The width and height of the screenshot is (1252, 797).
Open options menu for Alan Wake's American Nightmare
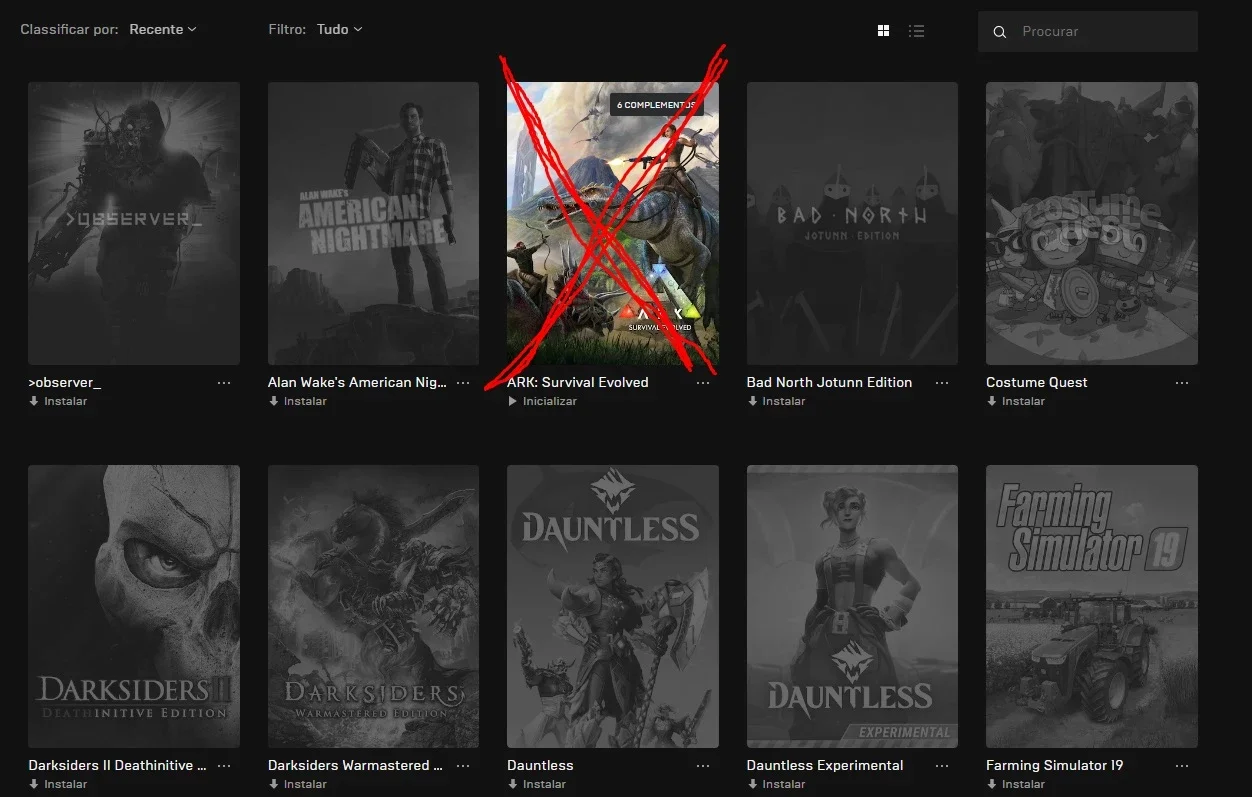coord(463,383)
